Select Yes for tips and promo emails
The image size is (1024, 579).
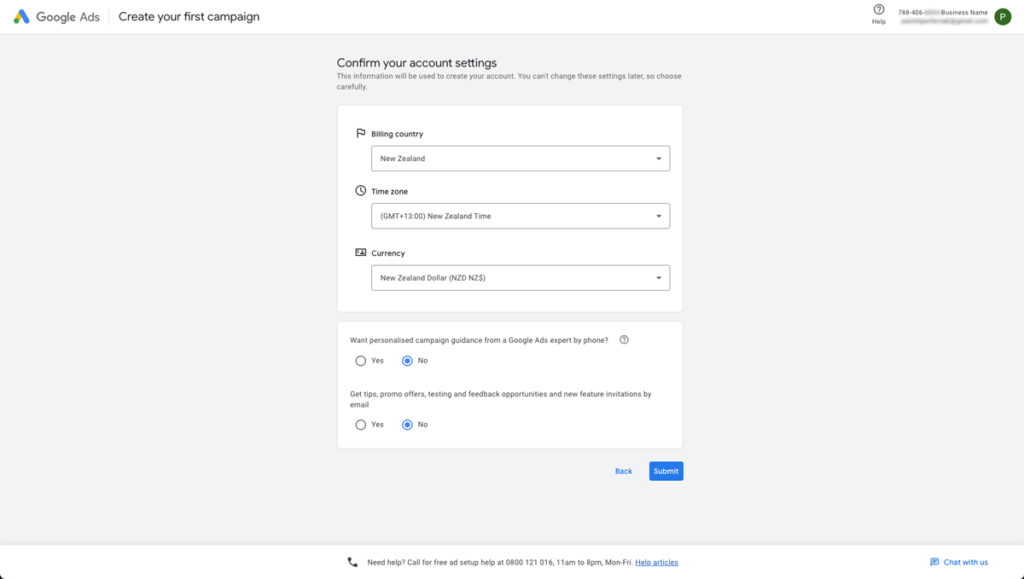click(361, 425)
